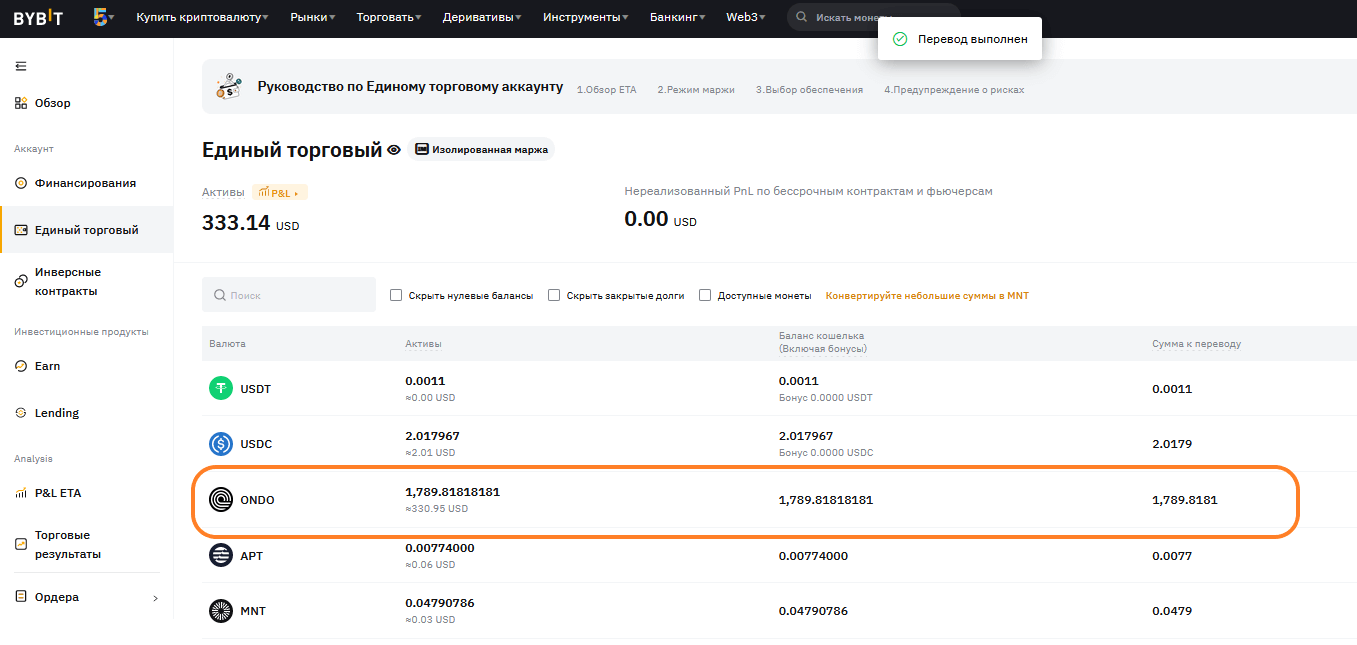The height and width of the screenshot is (645, 1357).
Task: Enable Доступные монеты checkbox
Action: (705, 295)
